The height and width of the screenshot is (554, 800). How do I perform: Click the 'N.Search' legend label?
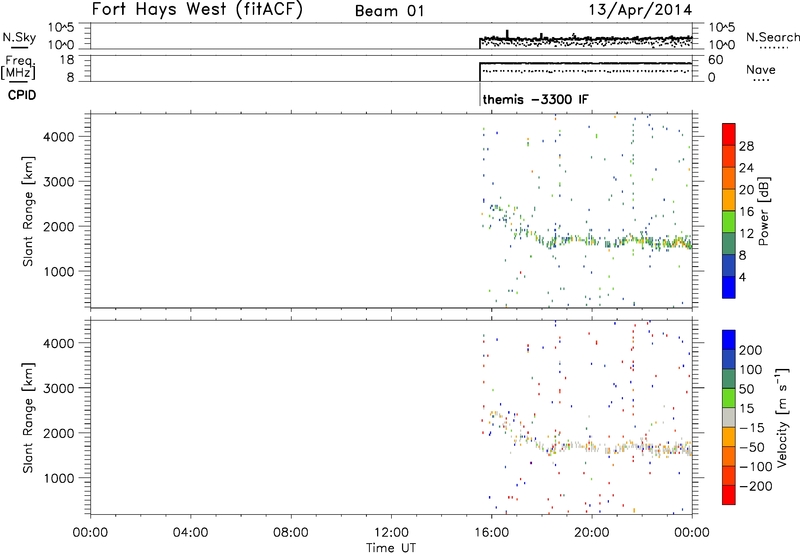[x=772, y=37]
